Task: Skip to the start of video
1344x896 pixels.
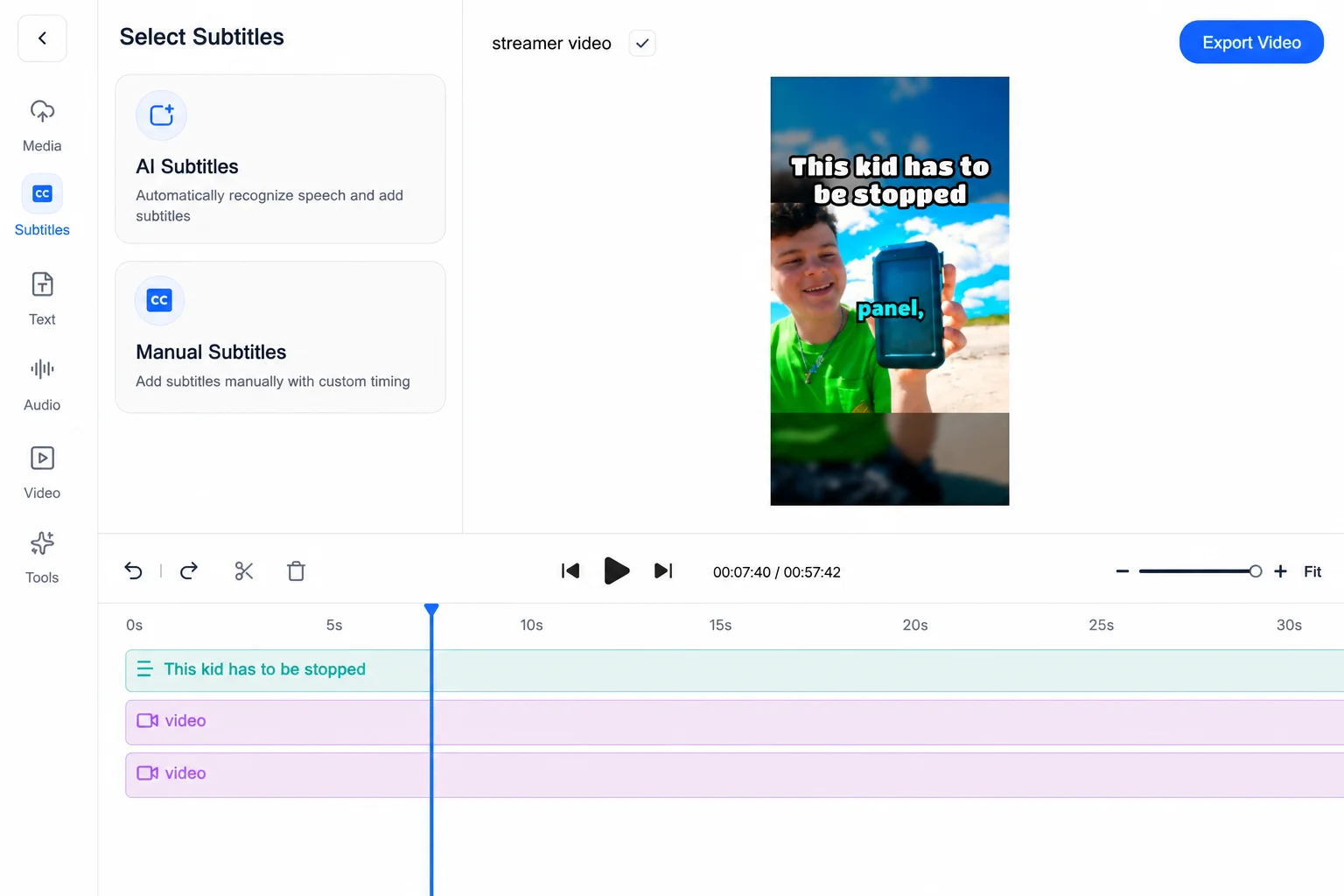Action: (x=570, y=571)
